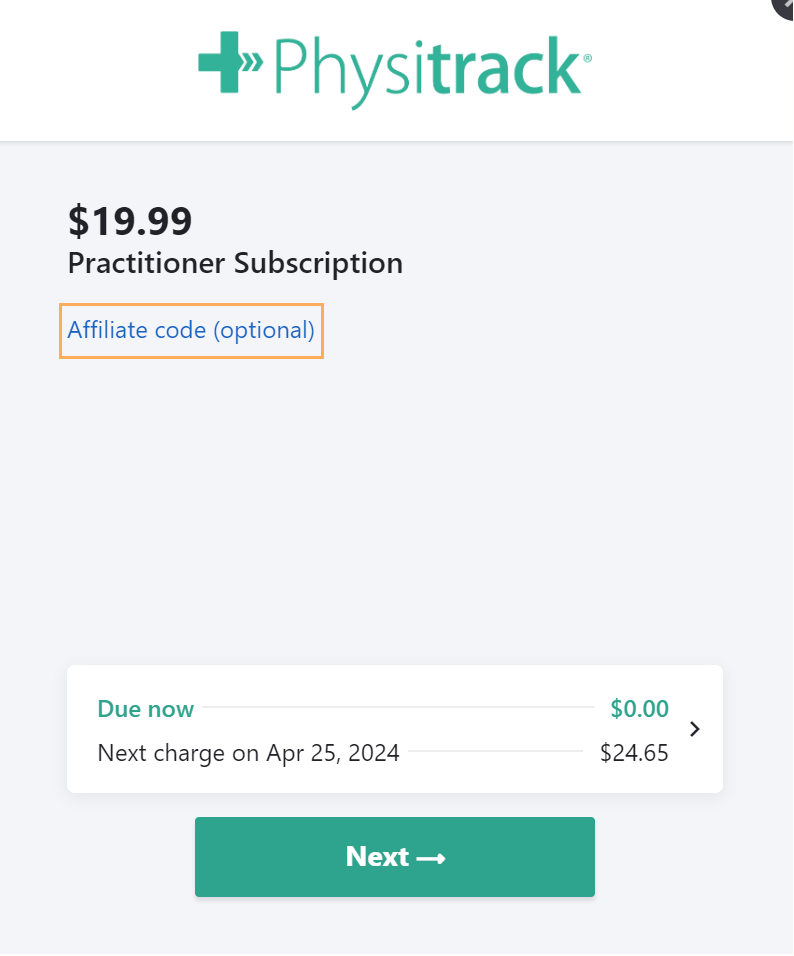Click the line between Due now and $0.00
The image size is (794, 956).
click(x=398, y=707)
